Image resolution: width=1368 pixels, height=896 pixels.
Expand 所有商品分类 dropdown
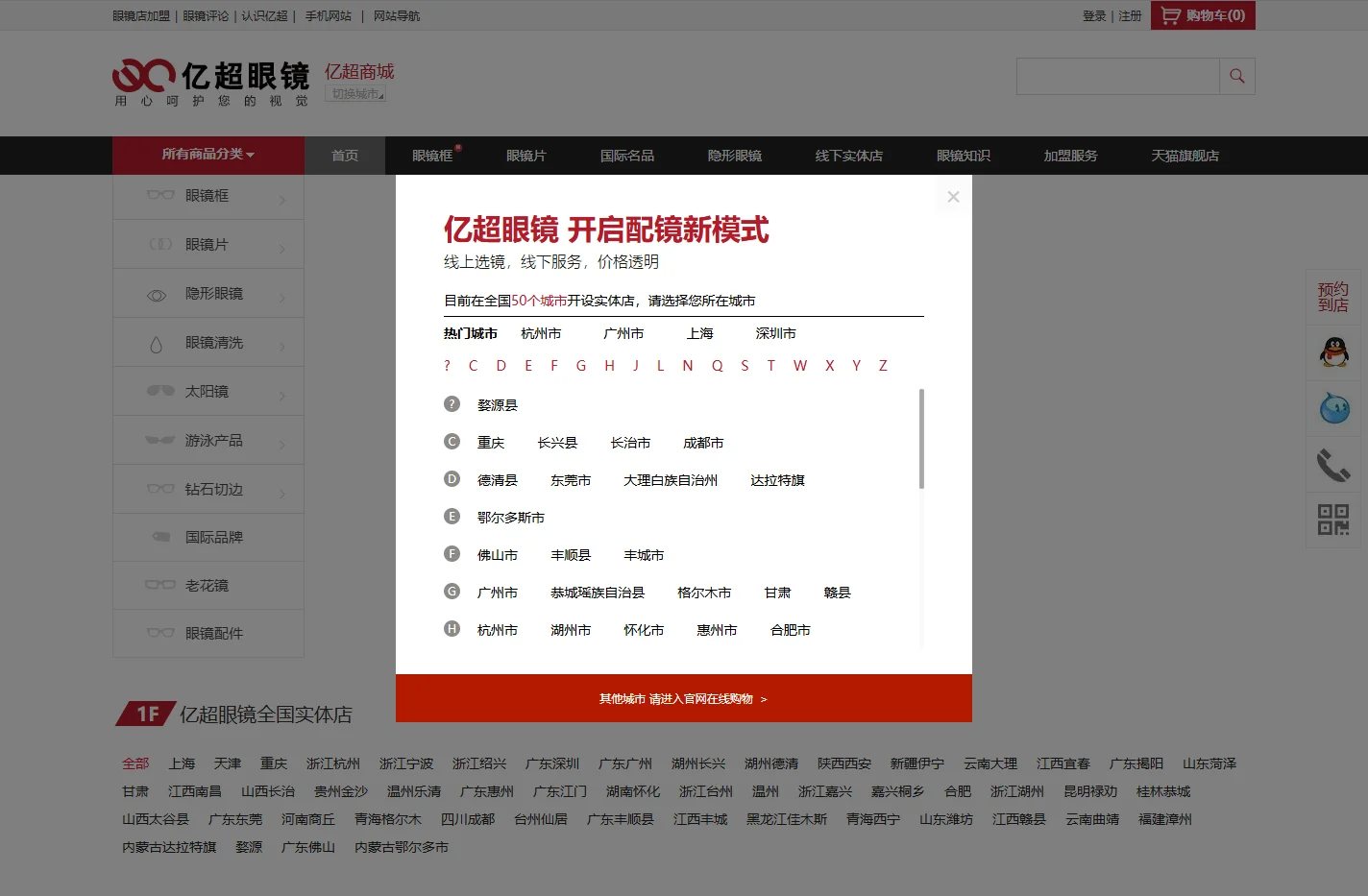(x=208, y=155)
